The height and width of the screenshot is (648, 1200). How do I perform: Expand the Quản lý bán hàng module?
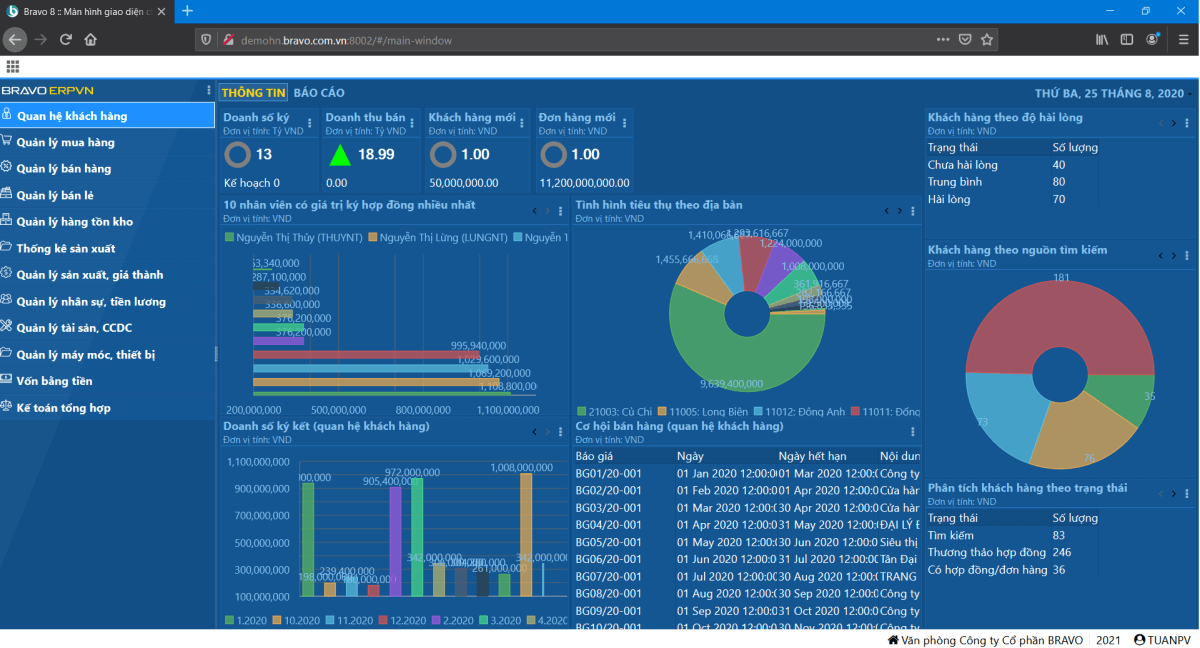64,169
